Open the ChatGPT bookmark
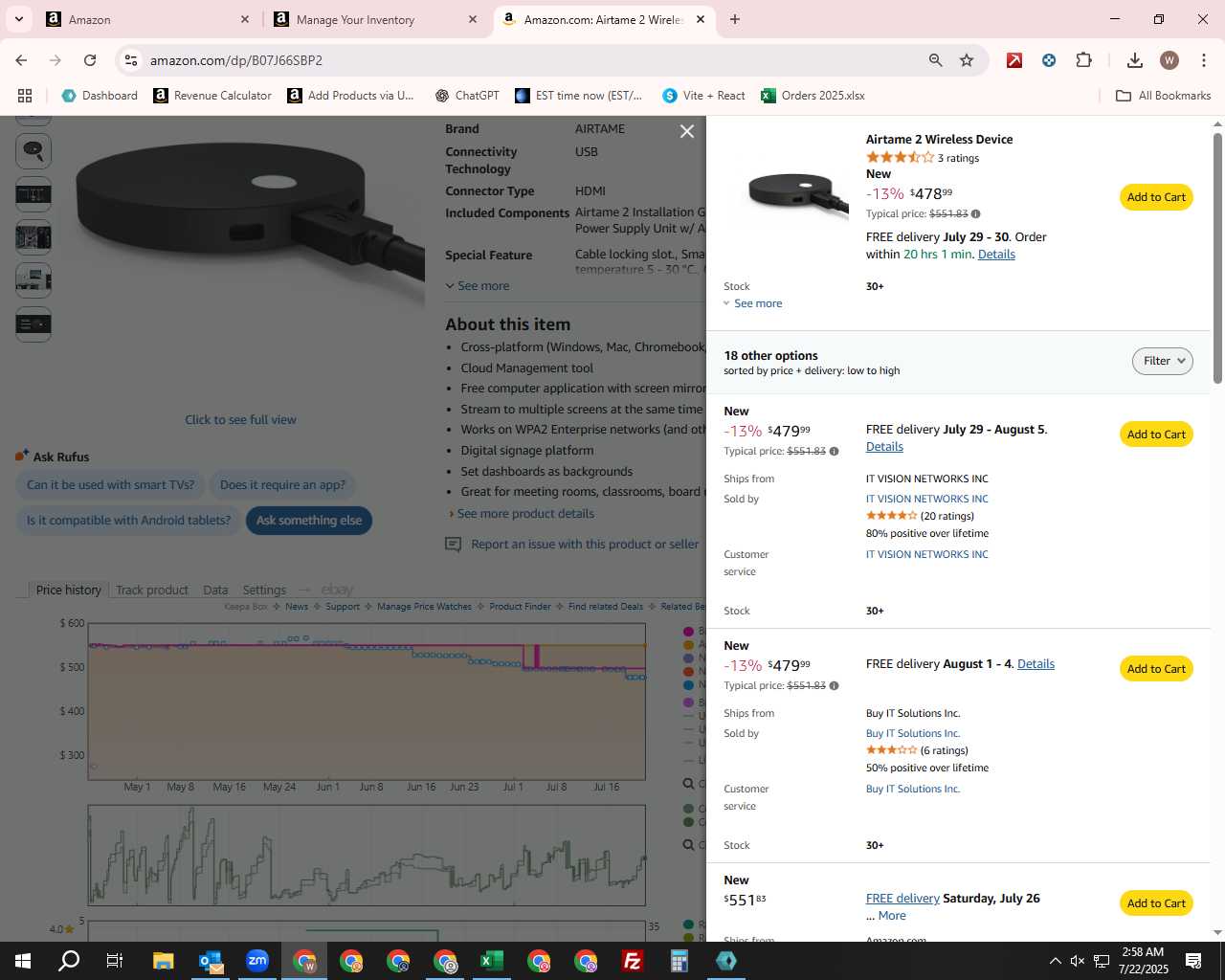1225x980 pixels. pos(467,96)
